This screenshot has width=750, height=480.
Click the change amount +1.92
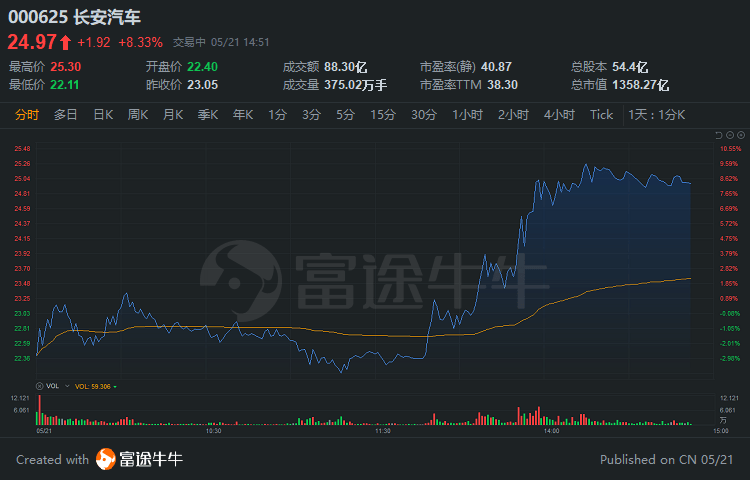(x=94, y=43)
